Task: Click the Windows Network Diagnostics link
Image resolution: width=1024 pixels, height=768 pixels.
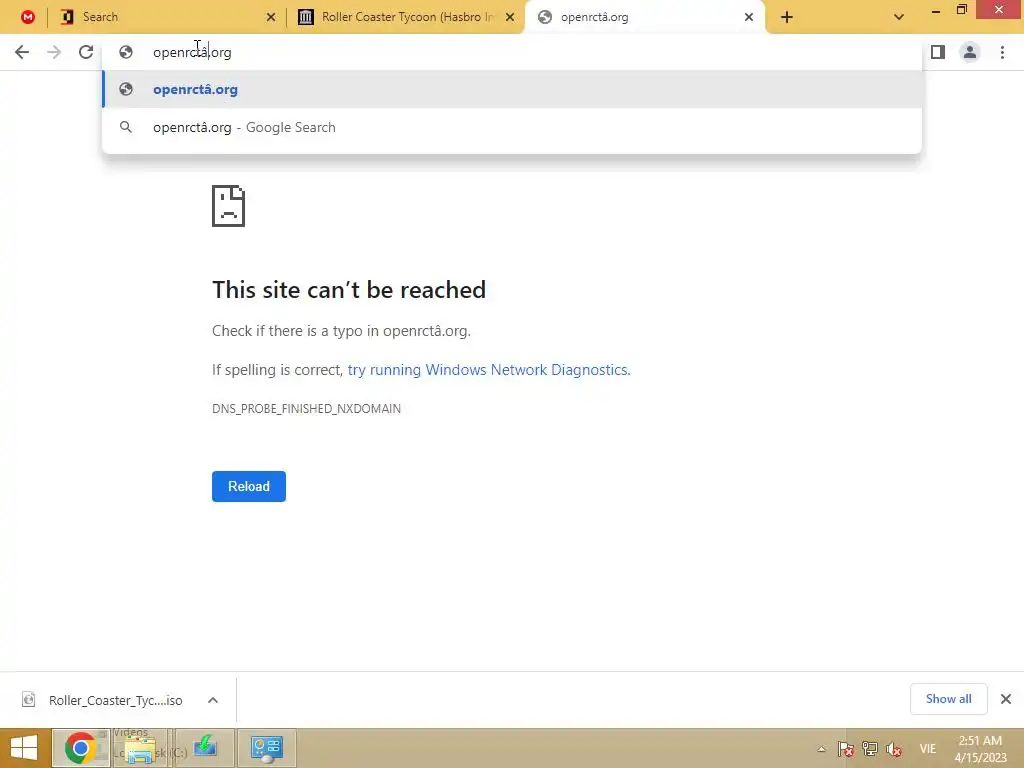Action: coord(488,370)
